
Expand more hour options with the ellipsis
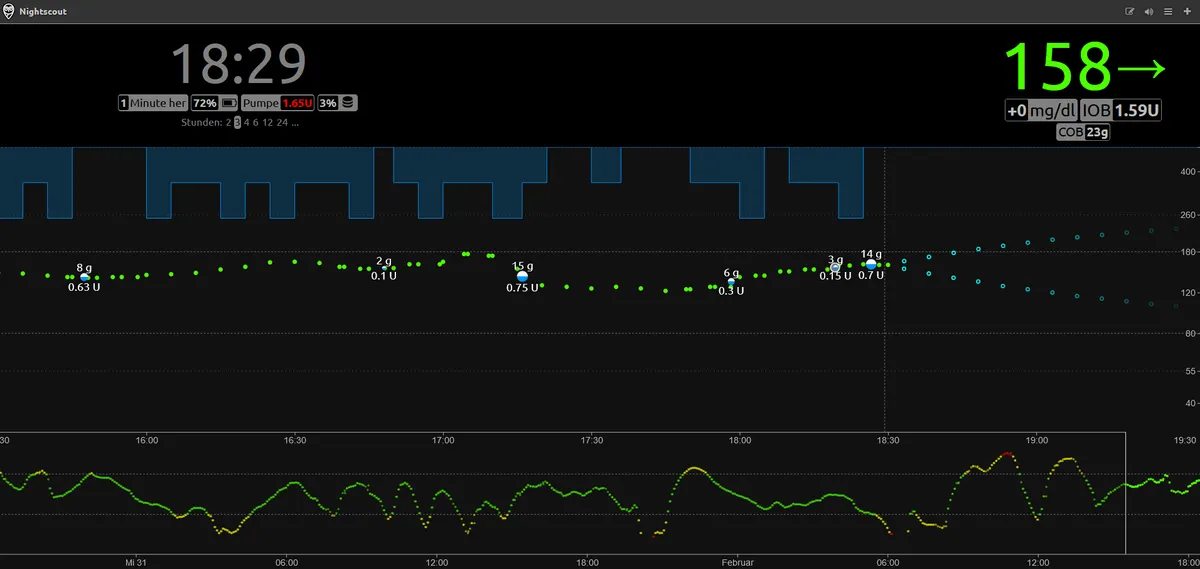295,123
